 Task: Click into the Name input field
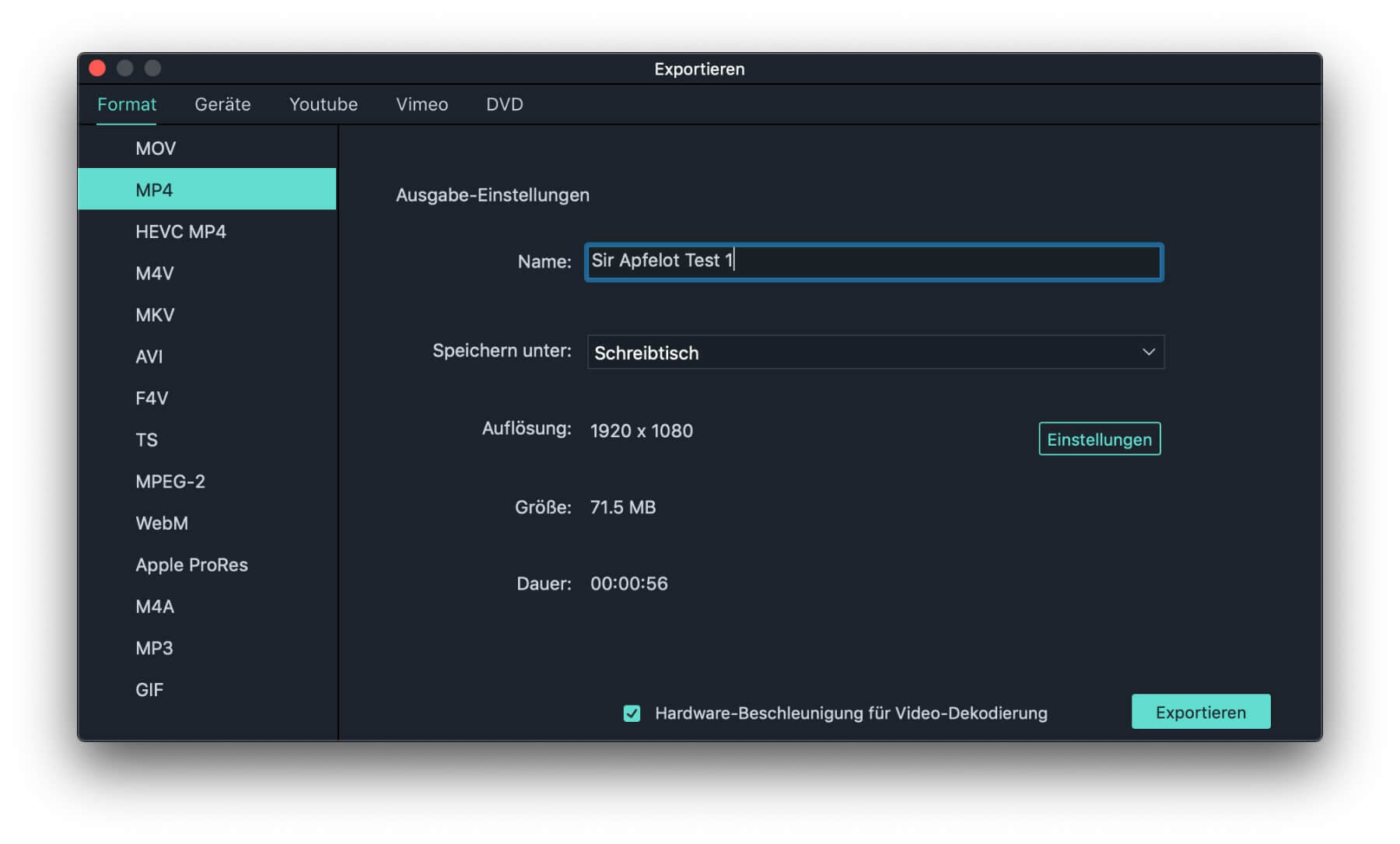(x=874, y=261)
